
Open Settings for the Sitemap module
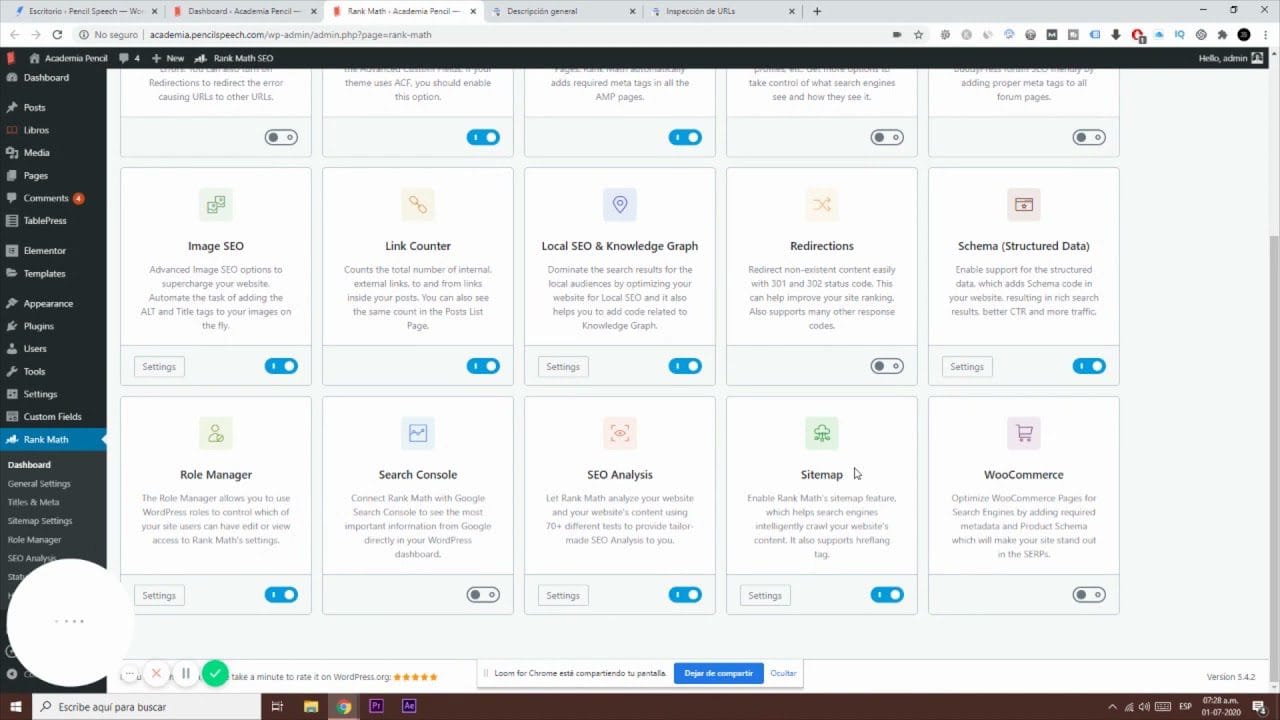[x=765, y=596]
